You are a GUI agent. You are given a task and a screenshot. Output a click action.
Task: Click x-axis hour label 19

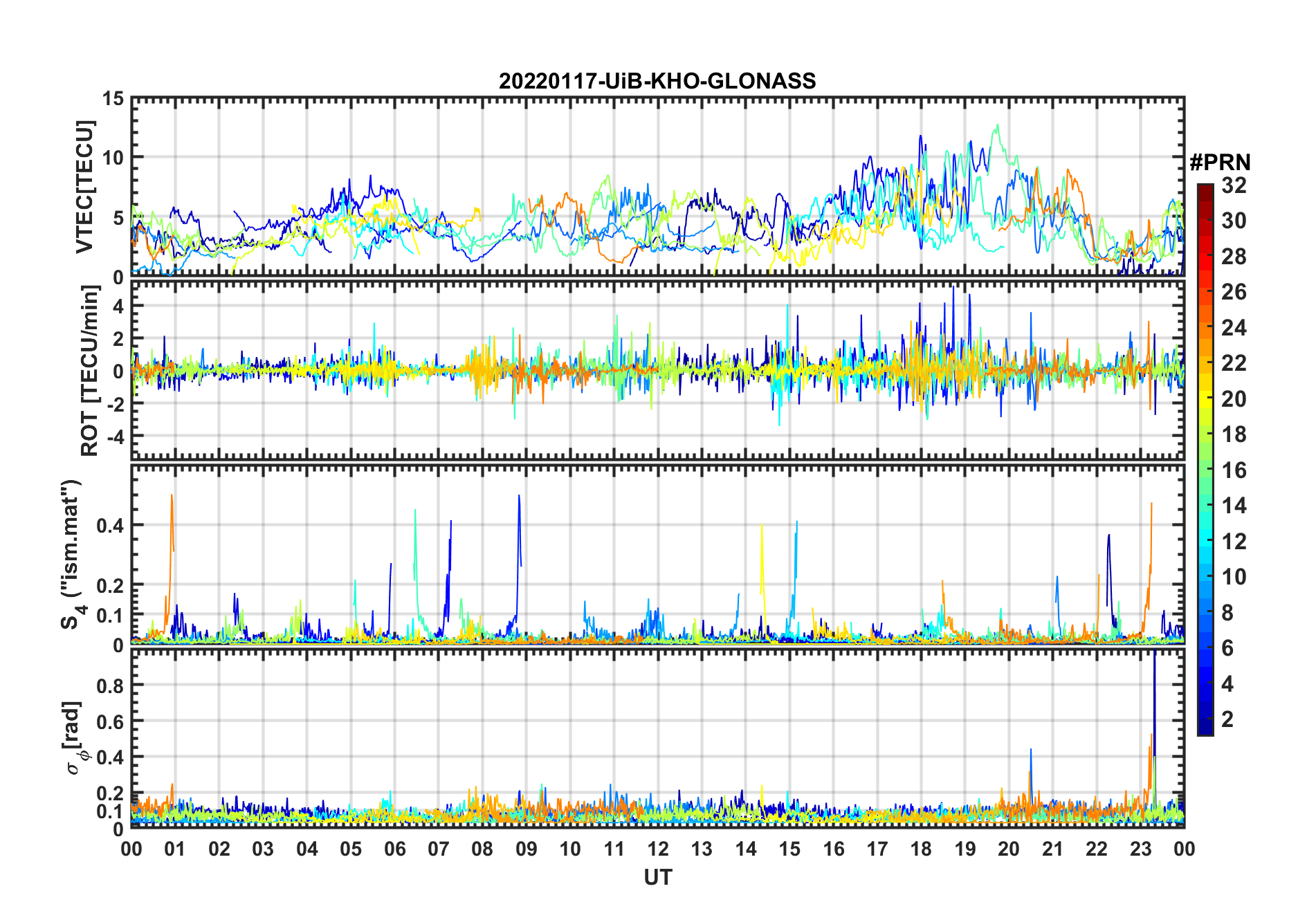(x=965, y=849)
